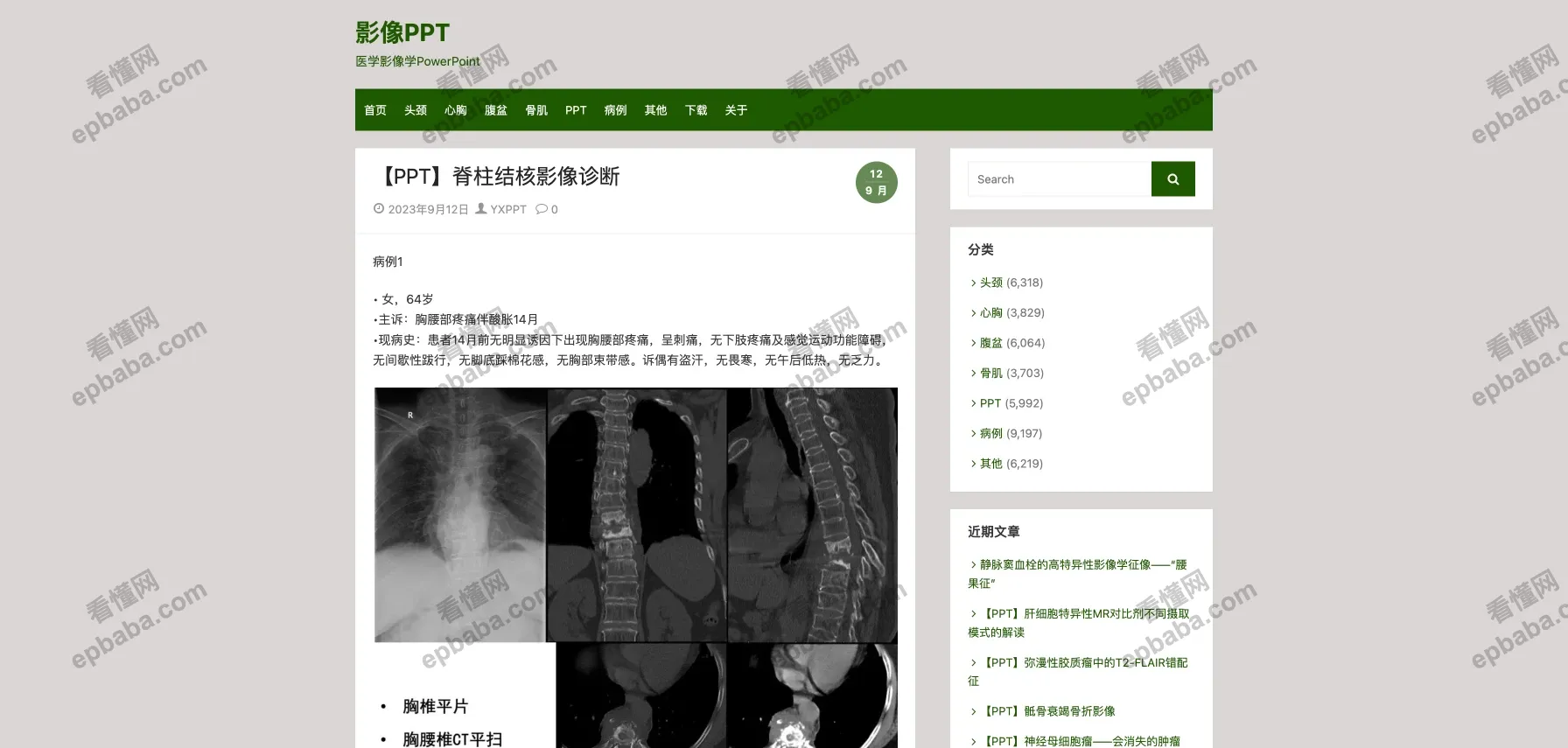Open recent post 静脉窦血栓的高特异性影像学征像

(1078, 574)
